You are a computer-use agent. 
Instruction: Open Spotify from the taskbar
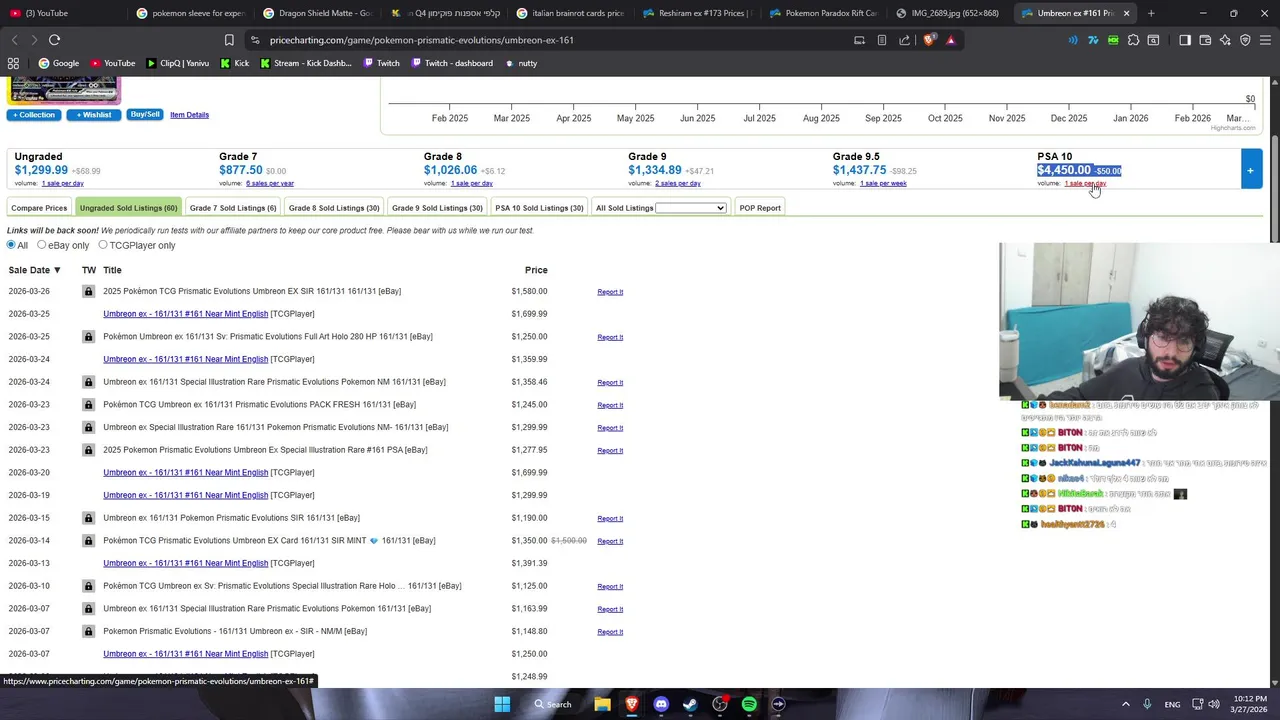tap(749, 704)
